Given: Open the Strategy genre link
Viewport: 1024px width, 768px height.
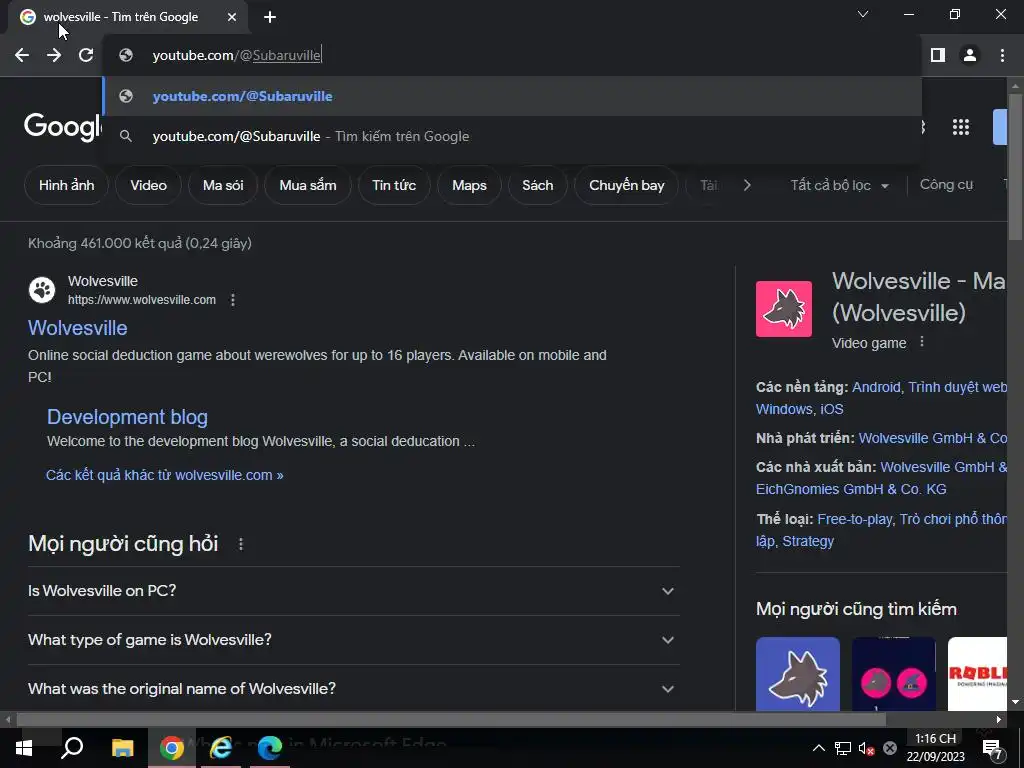Looking at the screenshot, I should click(x=808, y=541).
